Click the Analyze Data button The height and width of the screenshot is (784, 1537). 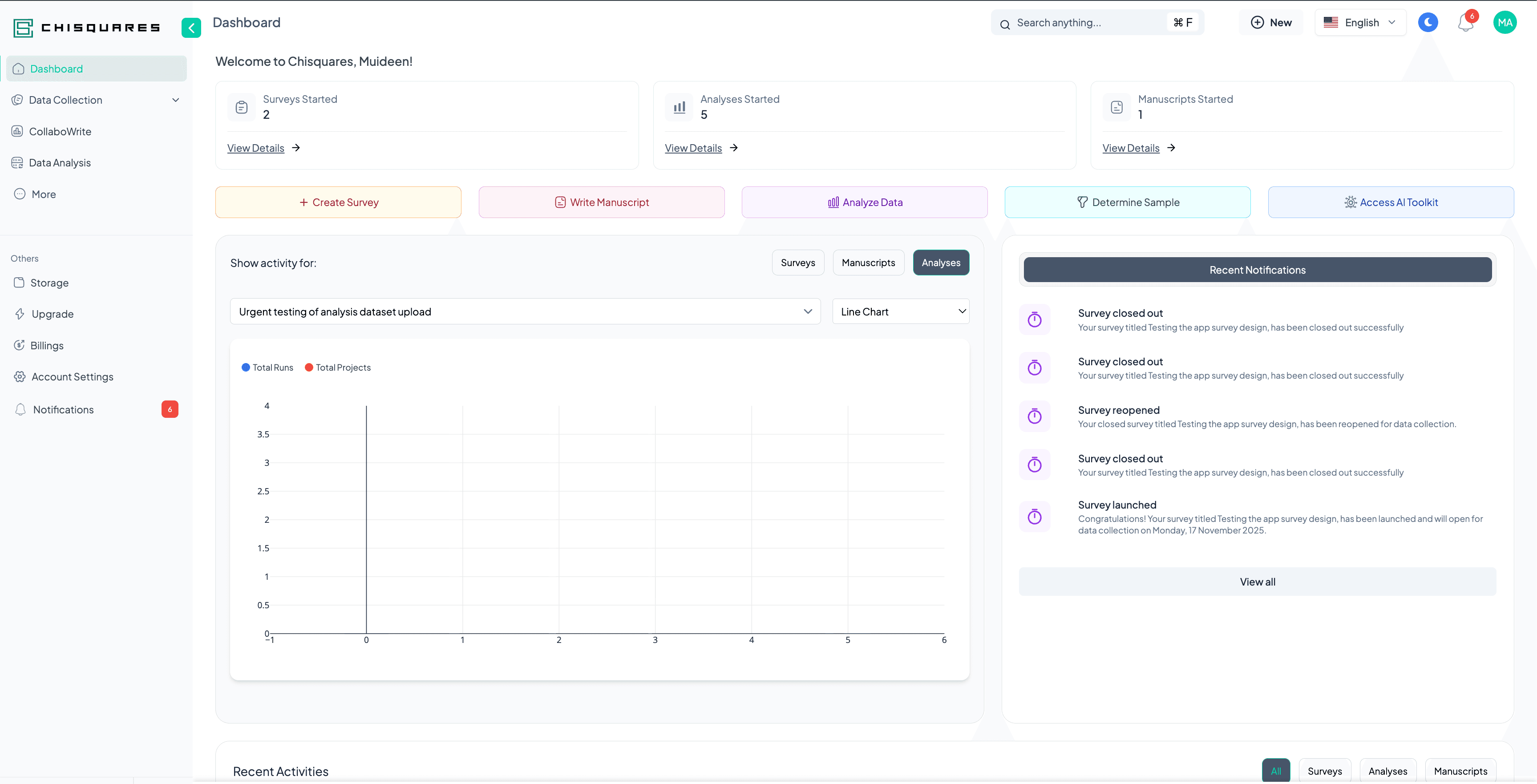pos(865,202)
